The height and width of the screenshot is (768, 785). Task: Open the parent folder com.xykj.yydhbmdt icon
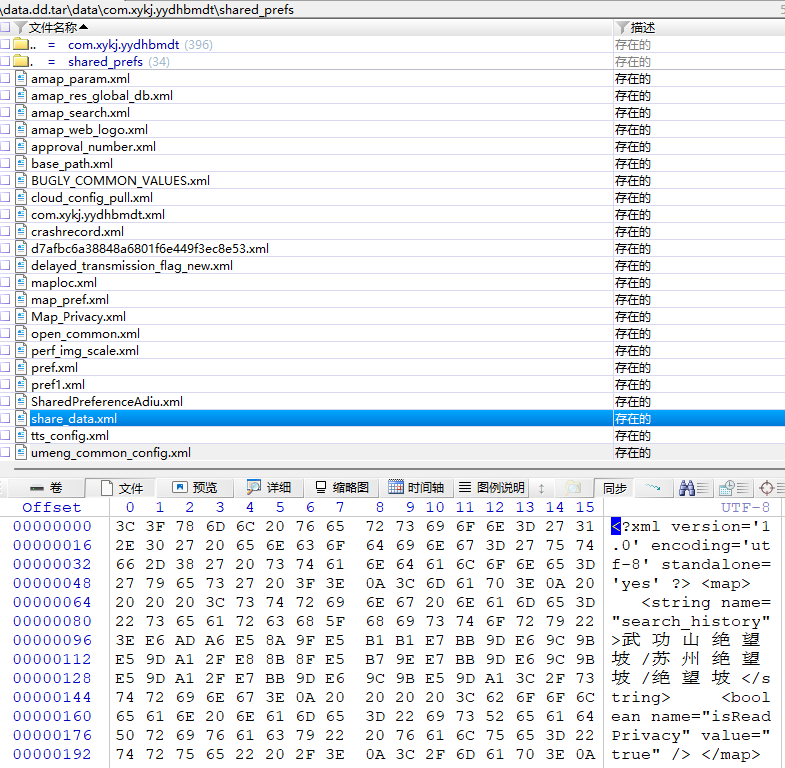pos(21,45)
